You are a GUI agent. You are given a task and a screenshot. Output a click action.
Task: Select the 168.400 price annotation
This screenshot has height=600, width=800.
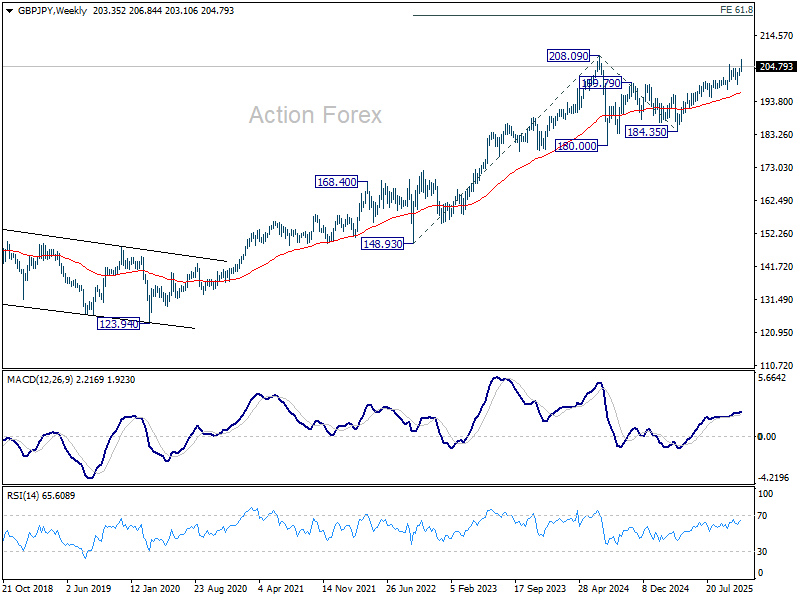click(x=337, y=182)
